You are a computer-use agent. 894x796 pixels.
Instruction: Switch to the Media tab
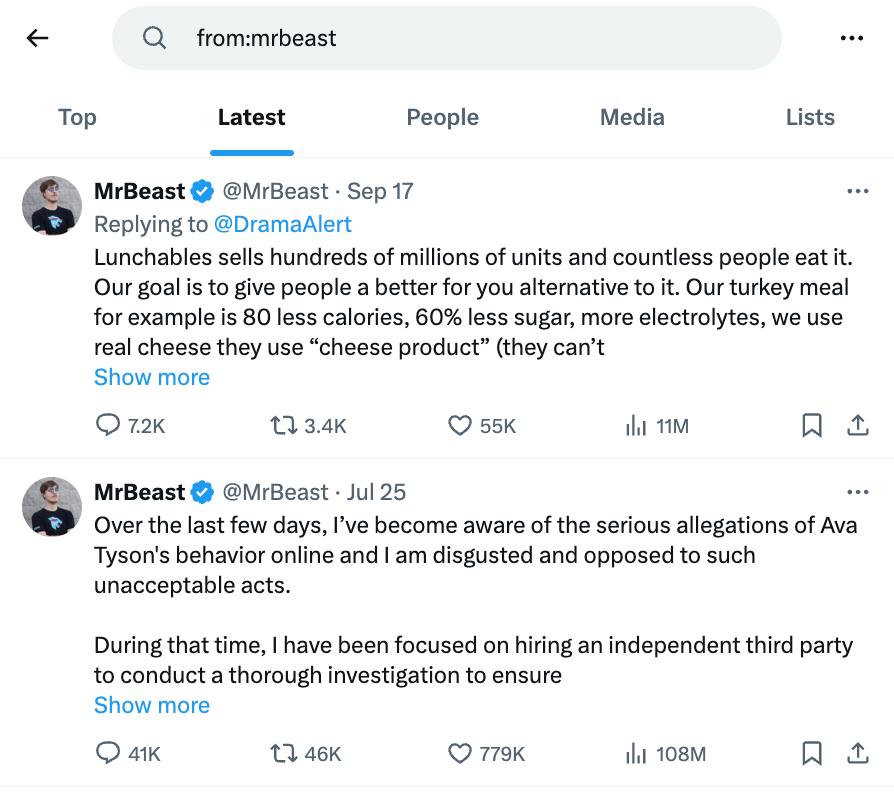click(631, 117)
